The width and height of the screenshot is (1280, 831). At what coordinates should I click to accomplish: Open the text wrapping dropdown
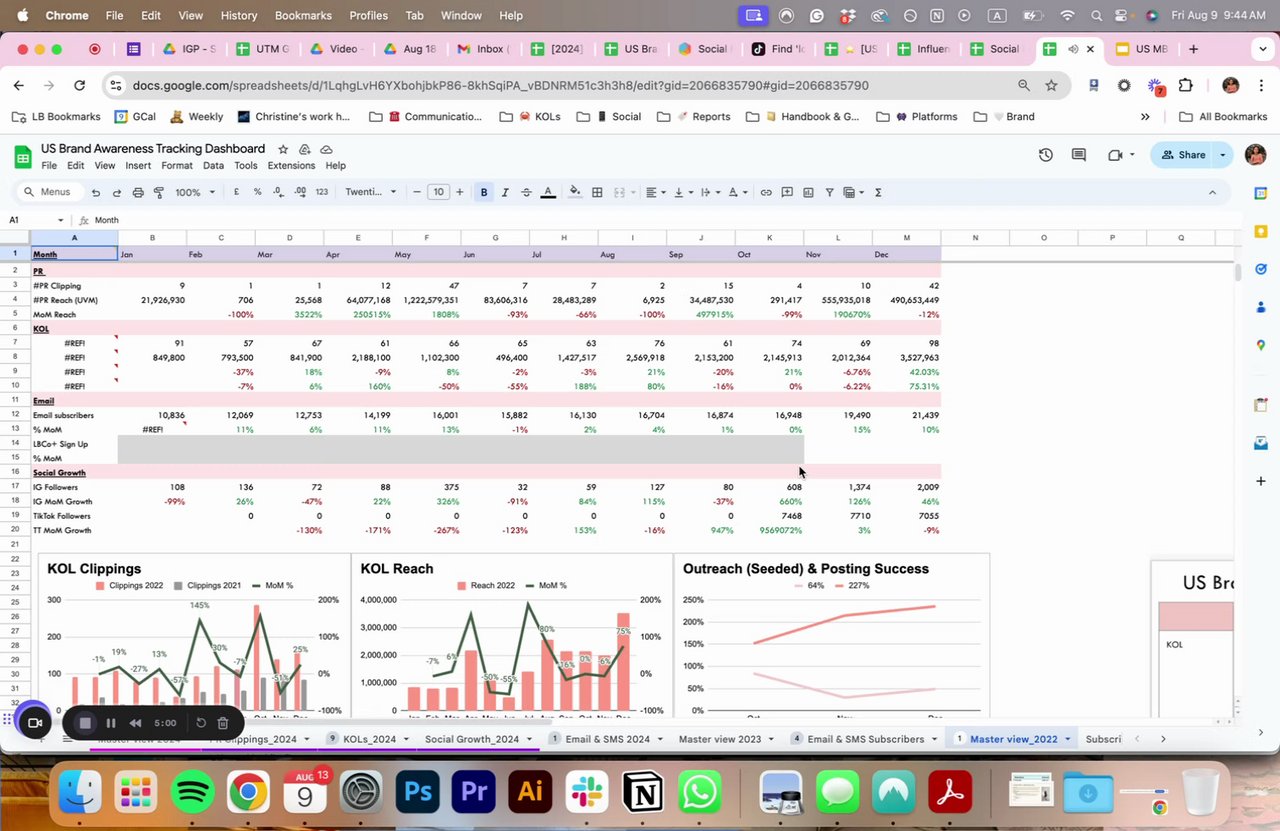(710, 192)
